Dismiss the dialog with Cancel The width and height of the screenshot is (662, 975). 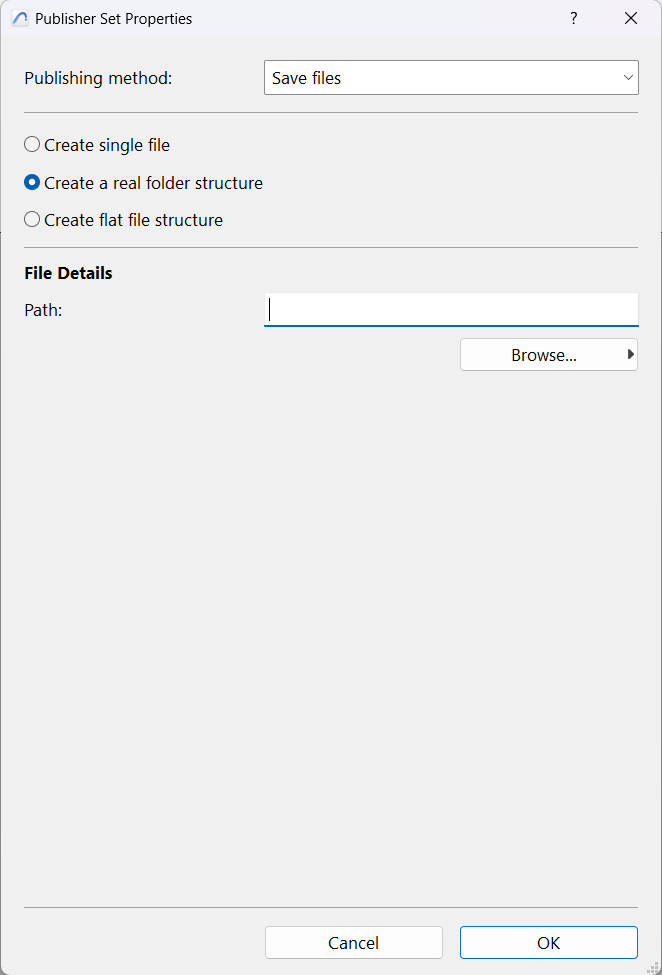(x=354, y=943)
